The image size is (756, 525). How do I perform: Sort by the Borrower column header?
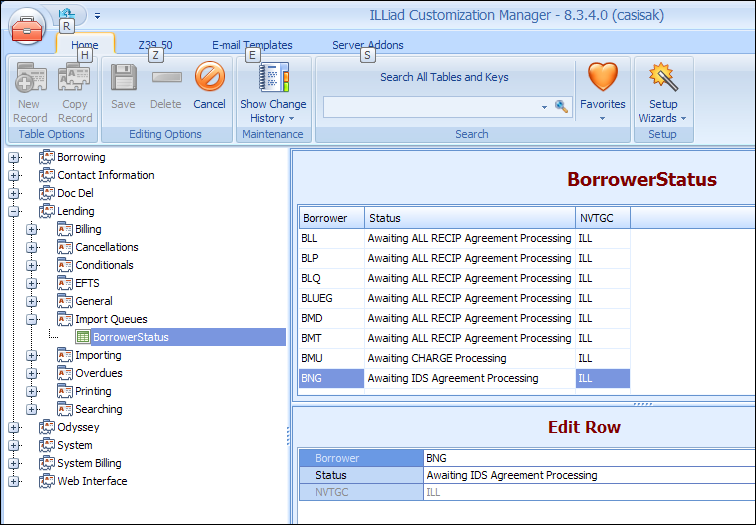[x=332, y=218]
